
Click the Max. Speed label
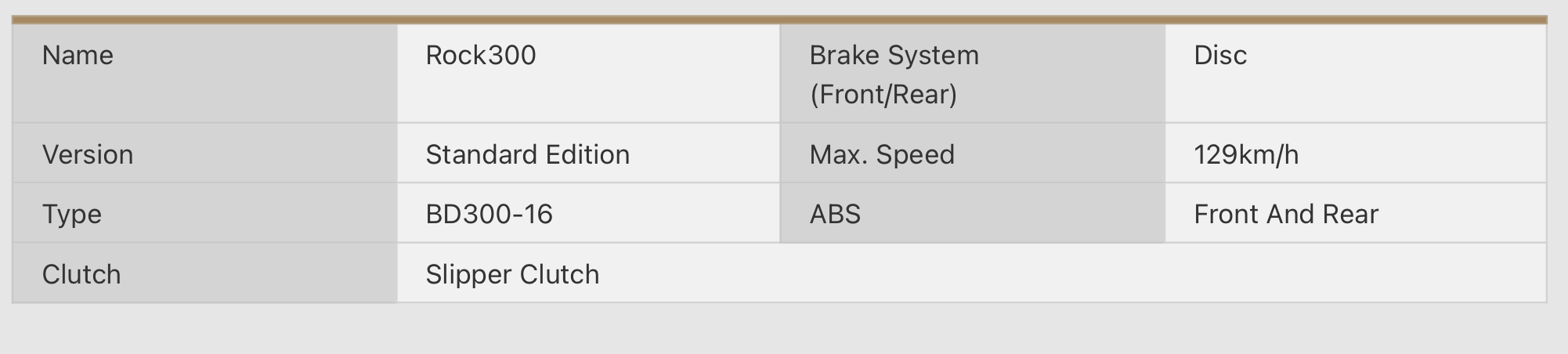[882, 155]
